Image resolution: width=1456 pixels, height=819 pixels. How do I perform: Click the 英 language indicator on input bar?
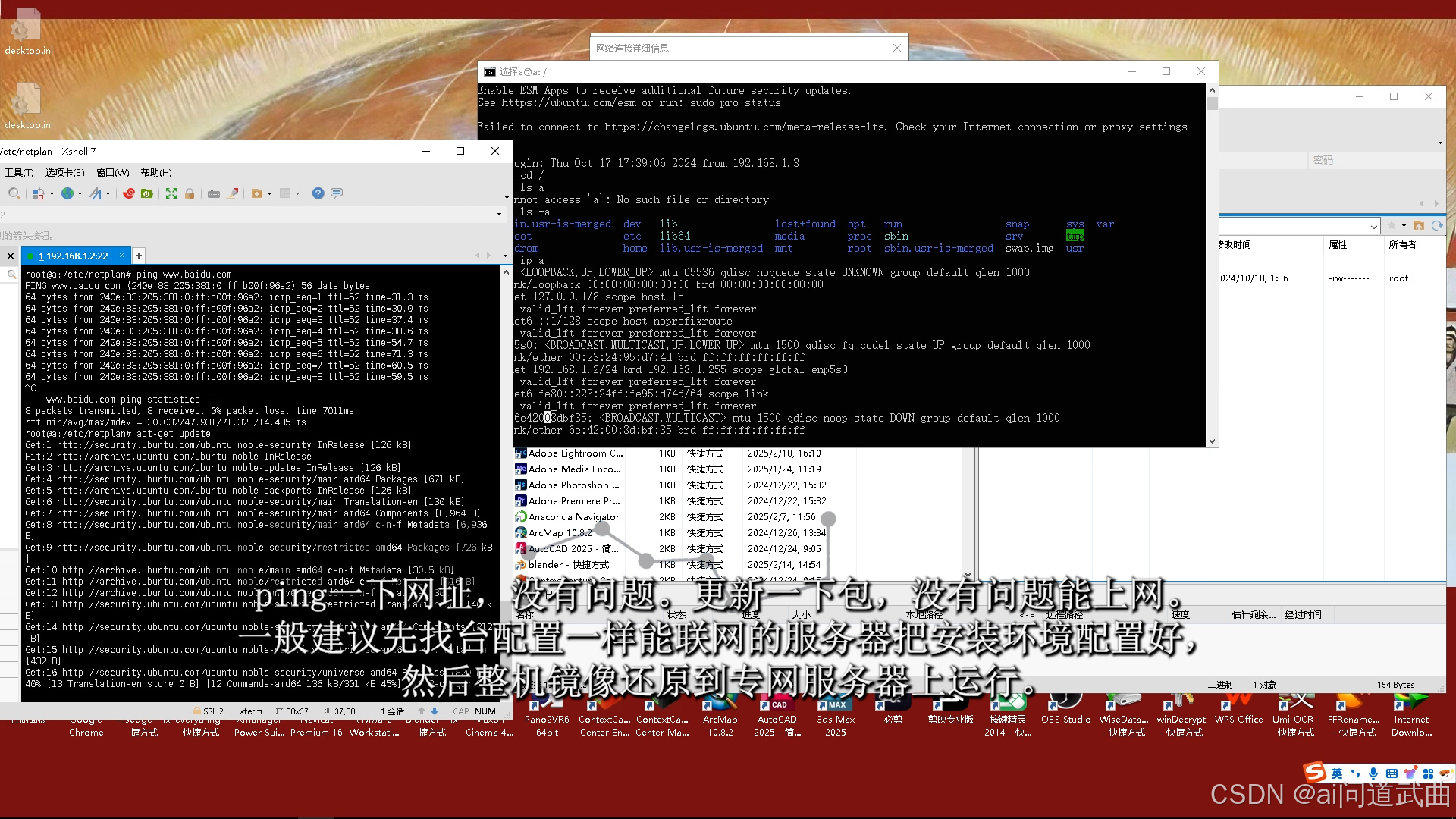click(x=1337, y=773)
